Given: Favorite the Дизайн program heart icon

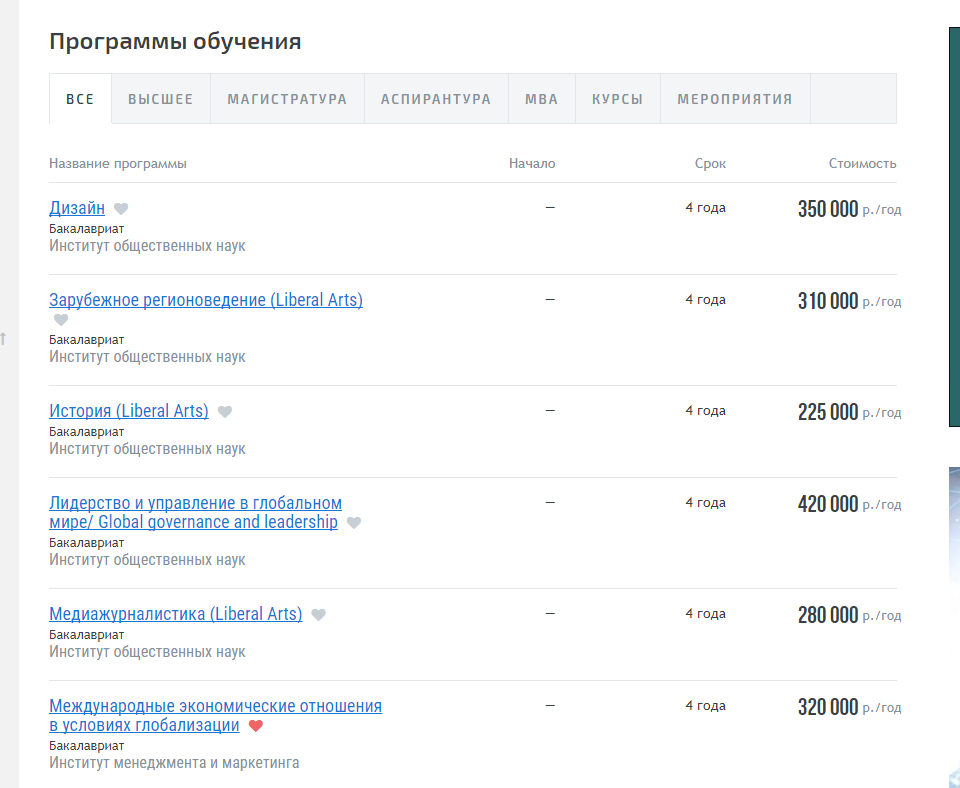Looking at the screenshot, I should pos(121,209).
